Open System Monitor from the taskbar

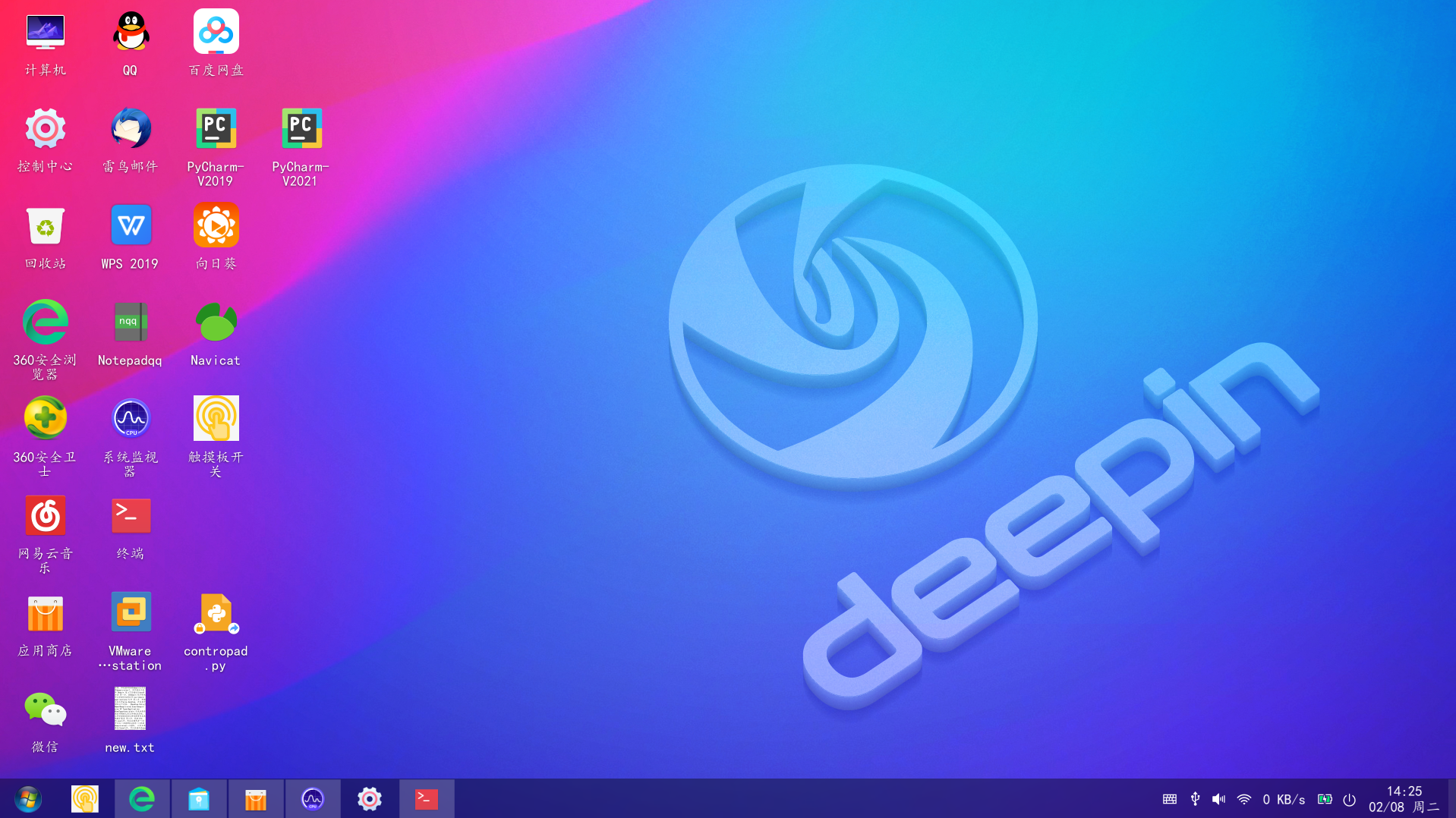[x=313, y=798]
